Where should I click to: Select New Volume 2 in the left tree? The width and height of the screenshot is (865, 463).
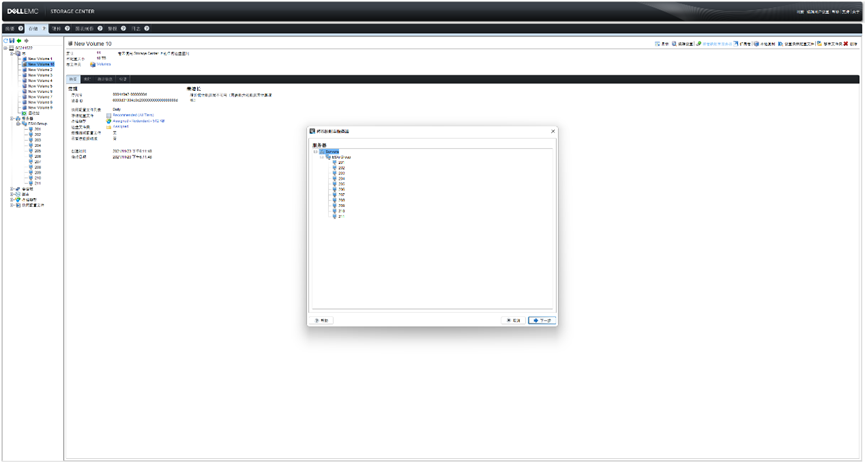click(40, 70)
